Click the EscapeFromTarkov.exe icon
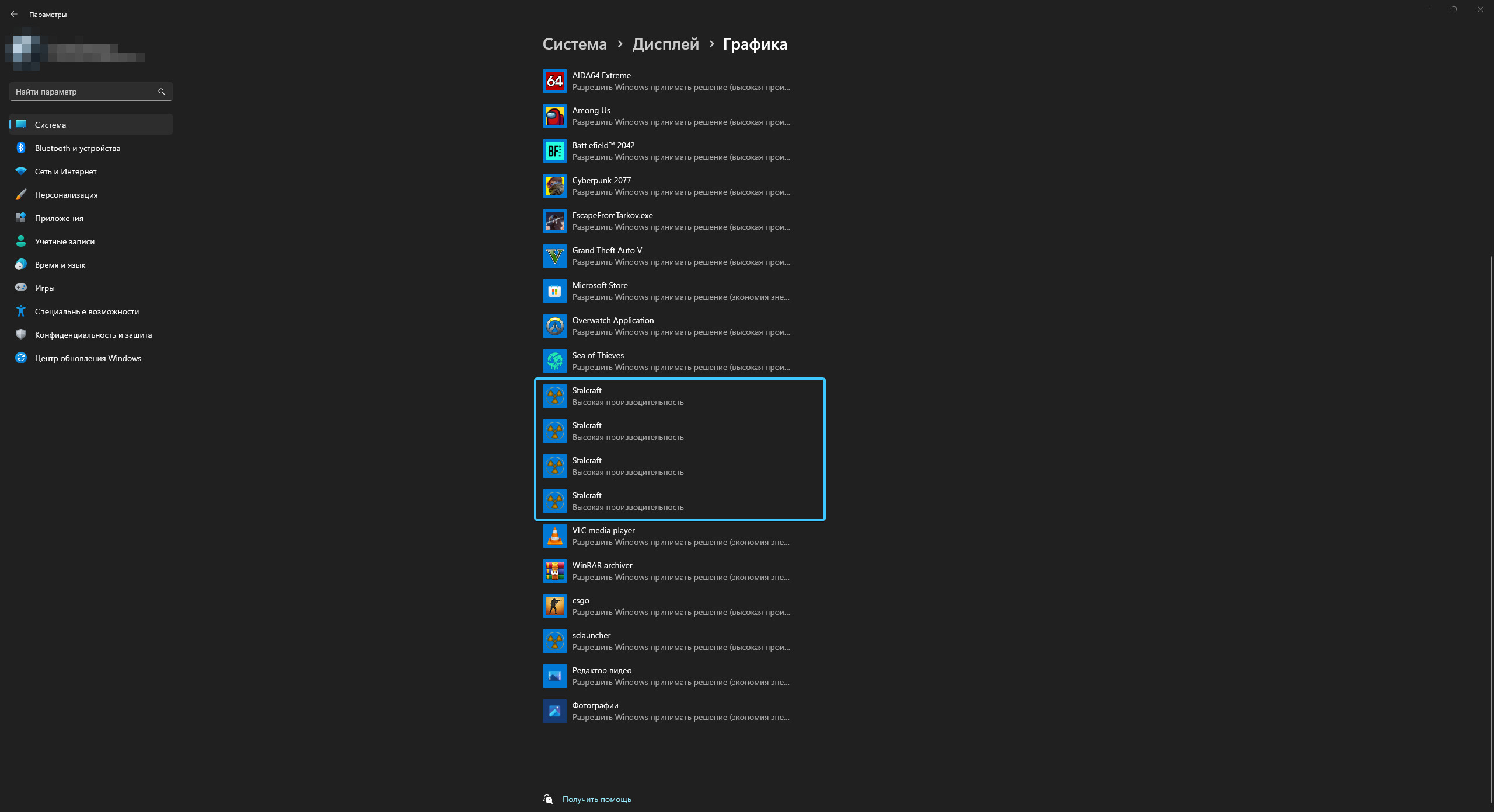This screenshot has width=1494, height=812. [x=554, y=221]
